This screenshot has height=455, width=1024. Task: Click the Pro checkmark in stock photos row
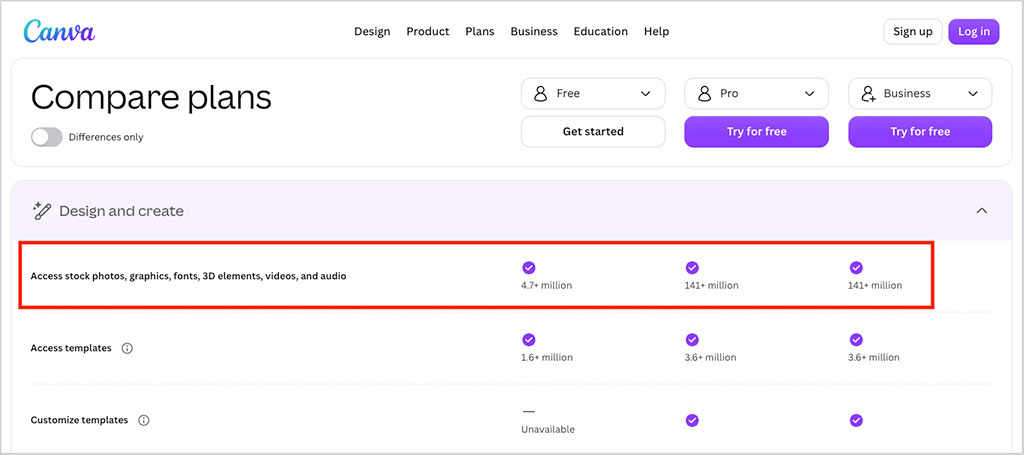pyautogui.click(x=692, y=267)
